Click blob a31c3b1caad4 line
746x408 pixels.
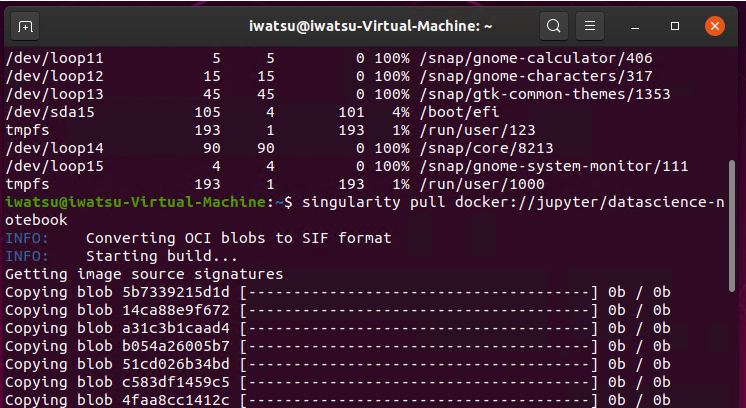pyautogui.click(x=338, y=329)
